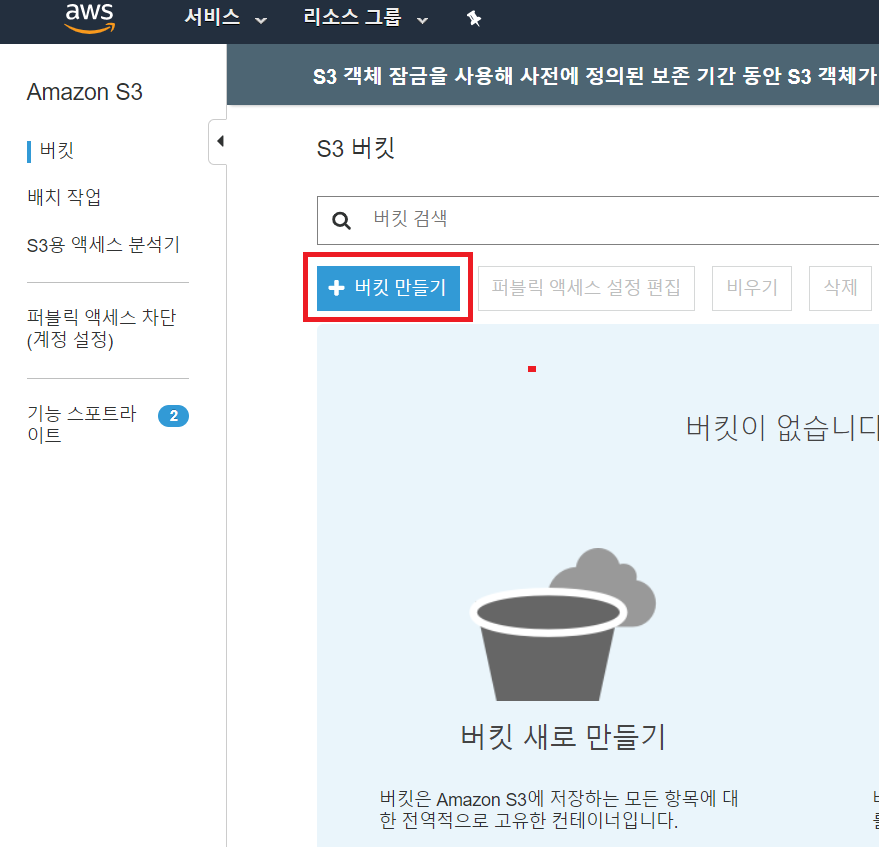Viewport: 879px width, 847px height.
Task: Click the AWS logo home icon
Action: [x=90, y=18]
